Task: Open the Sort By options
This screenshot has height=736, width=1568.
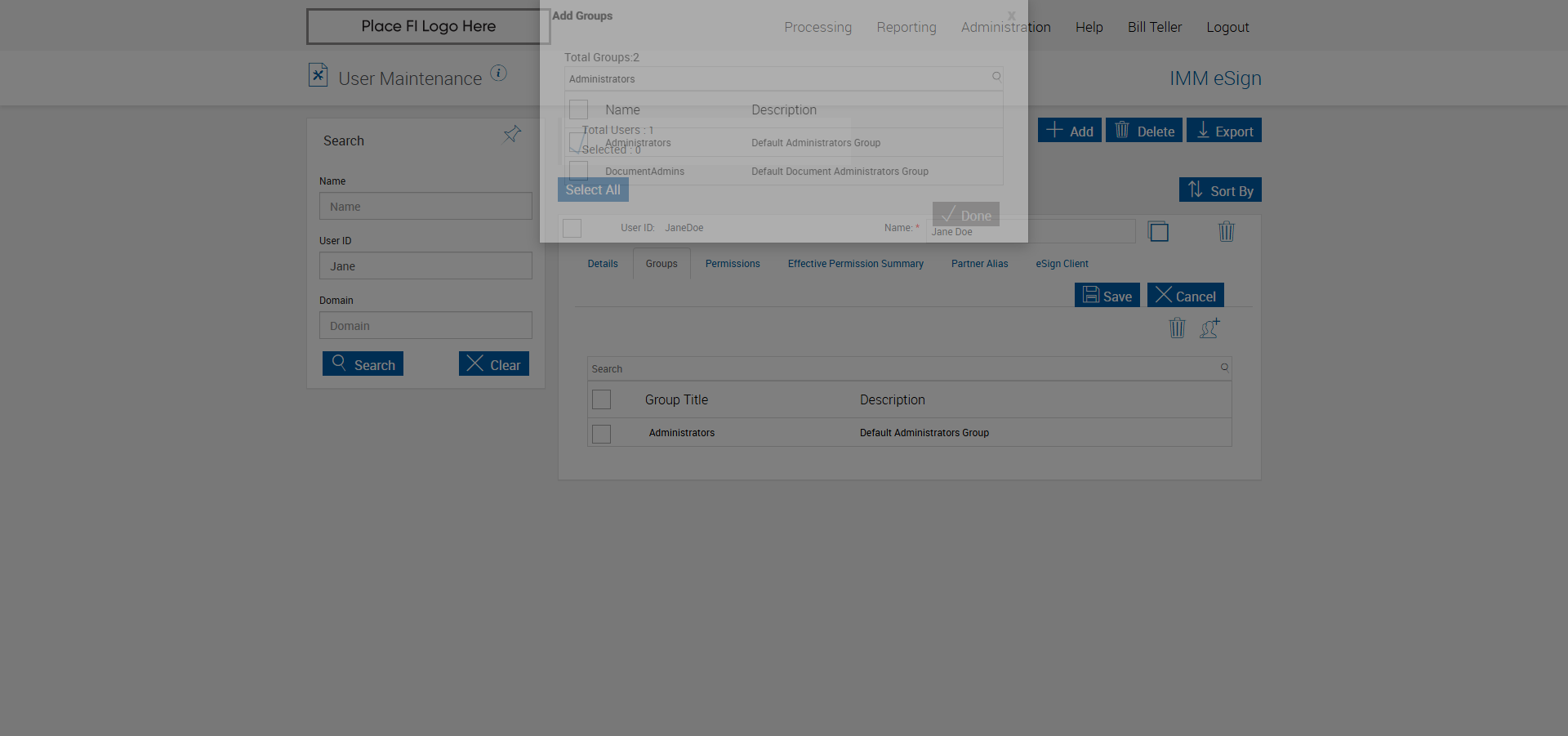Action: pos(1220,190)
